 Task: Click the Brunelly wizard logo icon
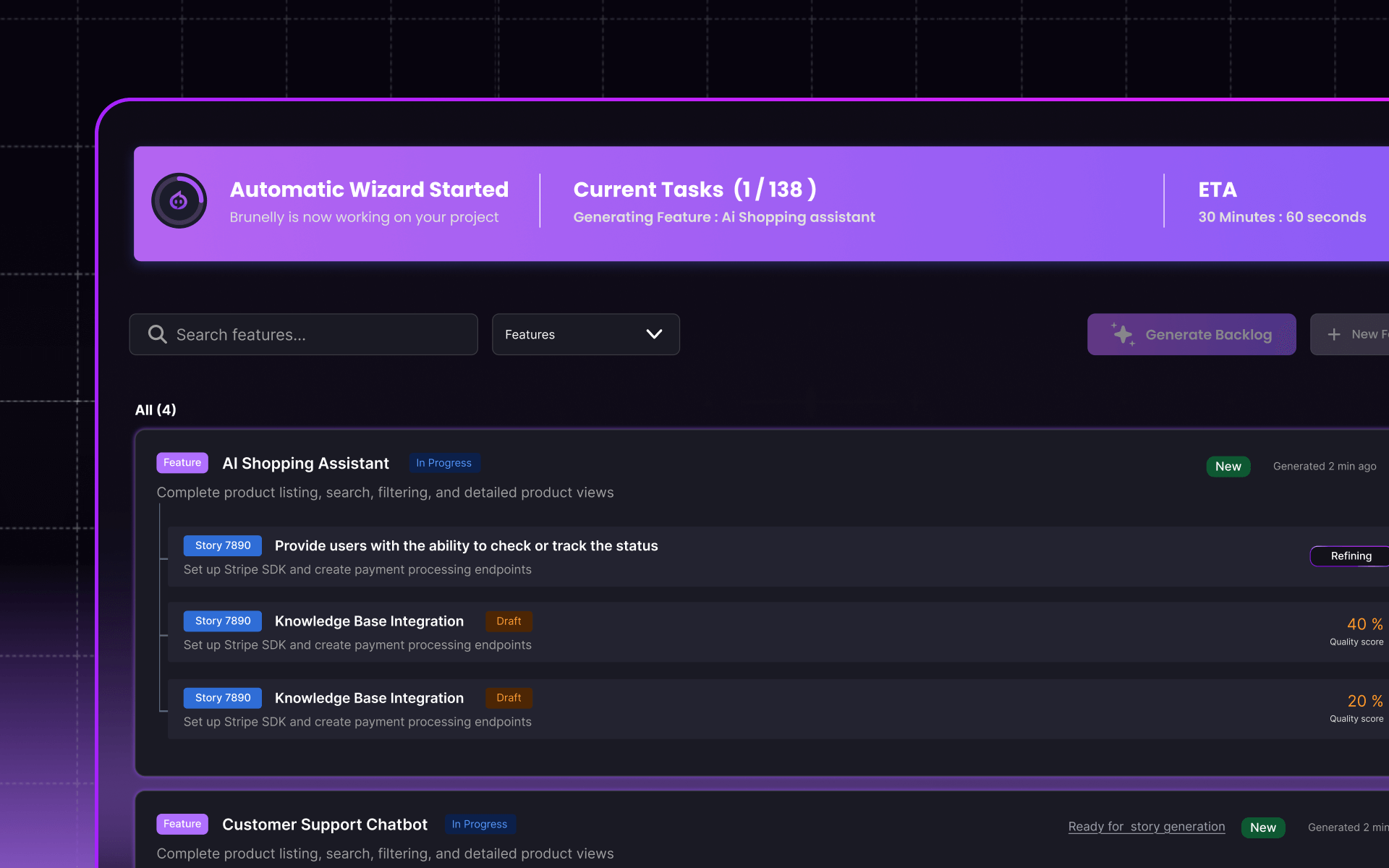click(x=179, y=200)
